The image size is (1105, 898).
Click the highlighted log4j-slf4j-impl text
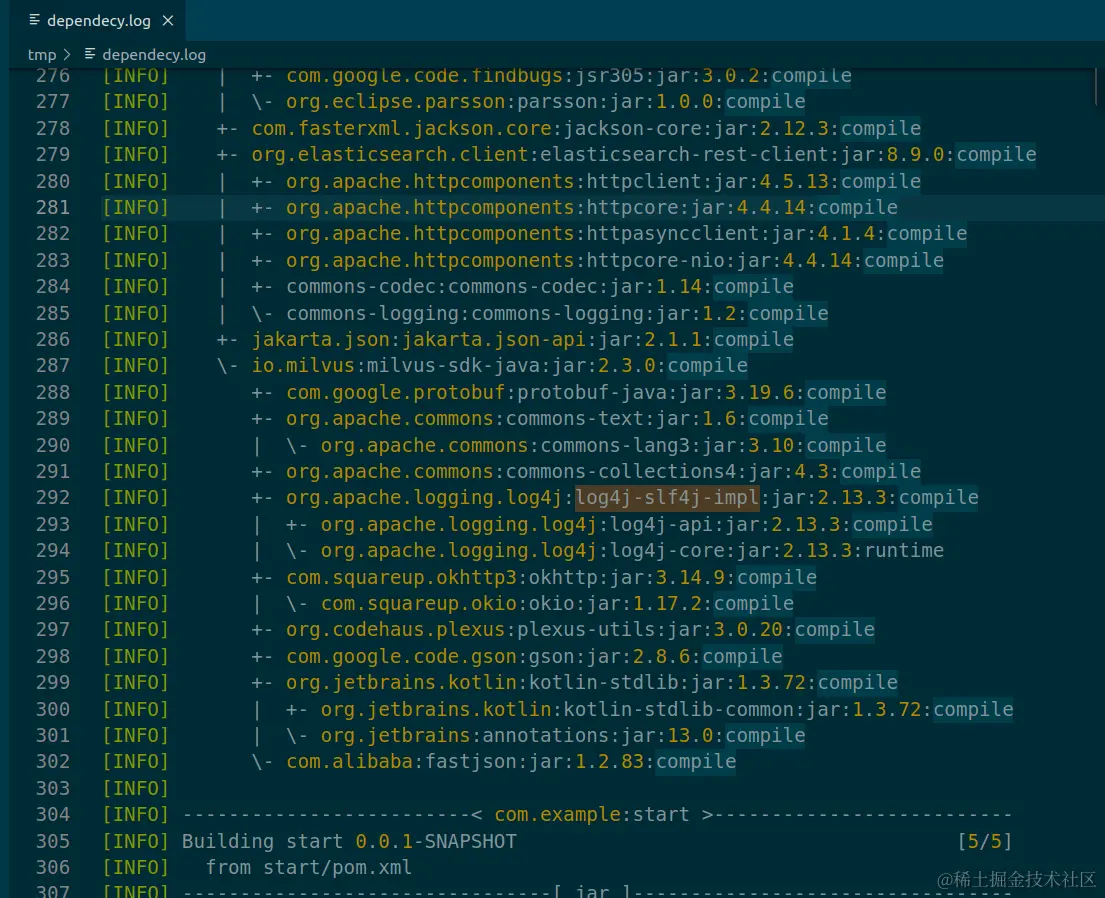667,498
